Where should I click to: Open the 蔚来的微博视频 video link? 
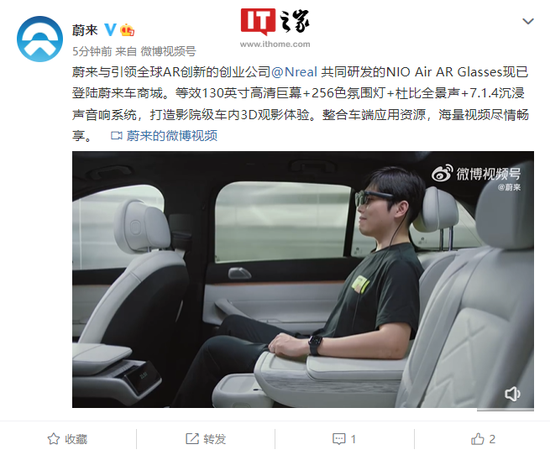(x=172, y=136)
